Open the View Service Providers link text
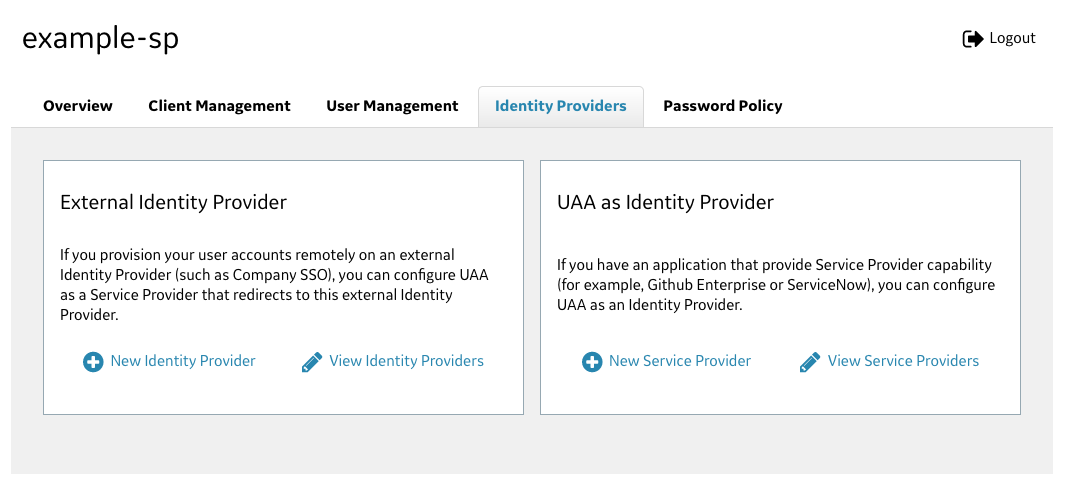Image resolution: width=1066 pixels, height=488 pixels. click(x=904, y=361)
